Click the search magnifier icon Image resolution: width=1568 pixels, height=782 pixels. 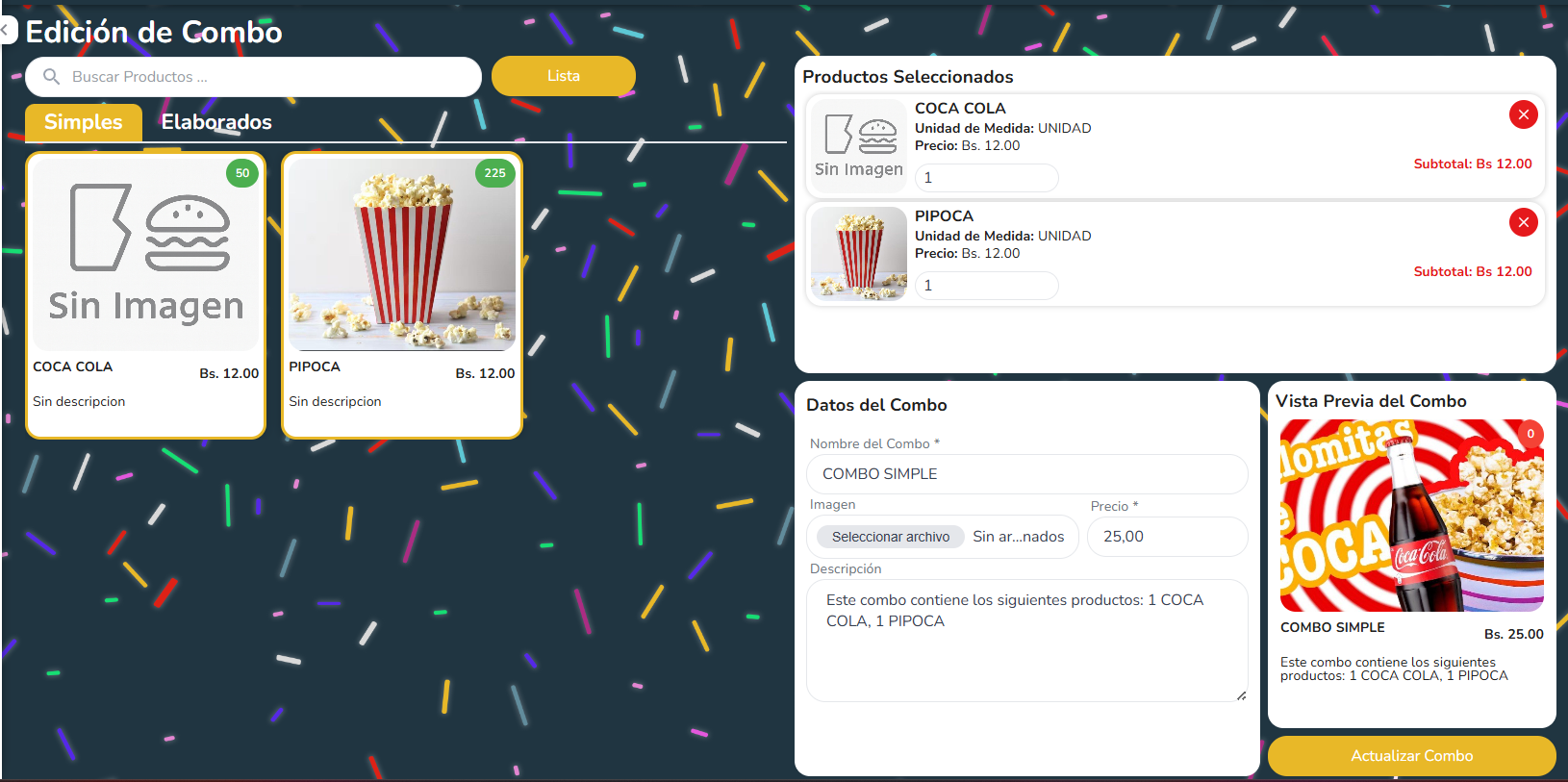[x=52, y=76]
